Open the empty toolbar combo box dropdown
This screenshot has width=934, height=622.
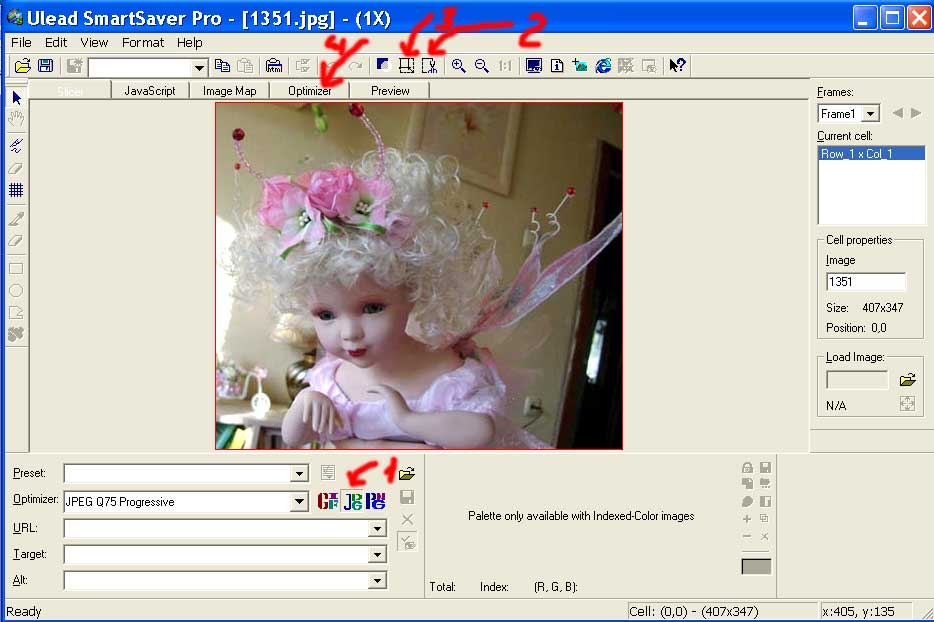199,67
